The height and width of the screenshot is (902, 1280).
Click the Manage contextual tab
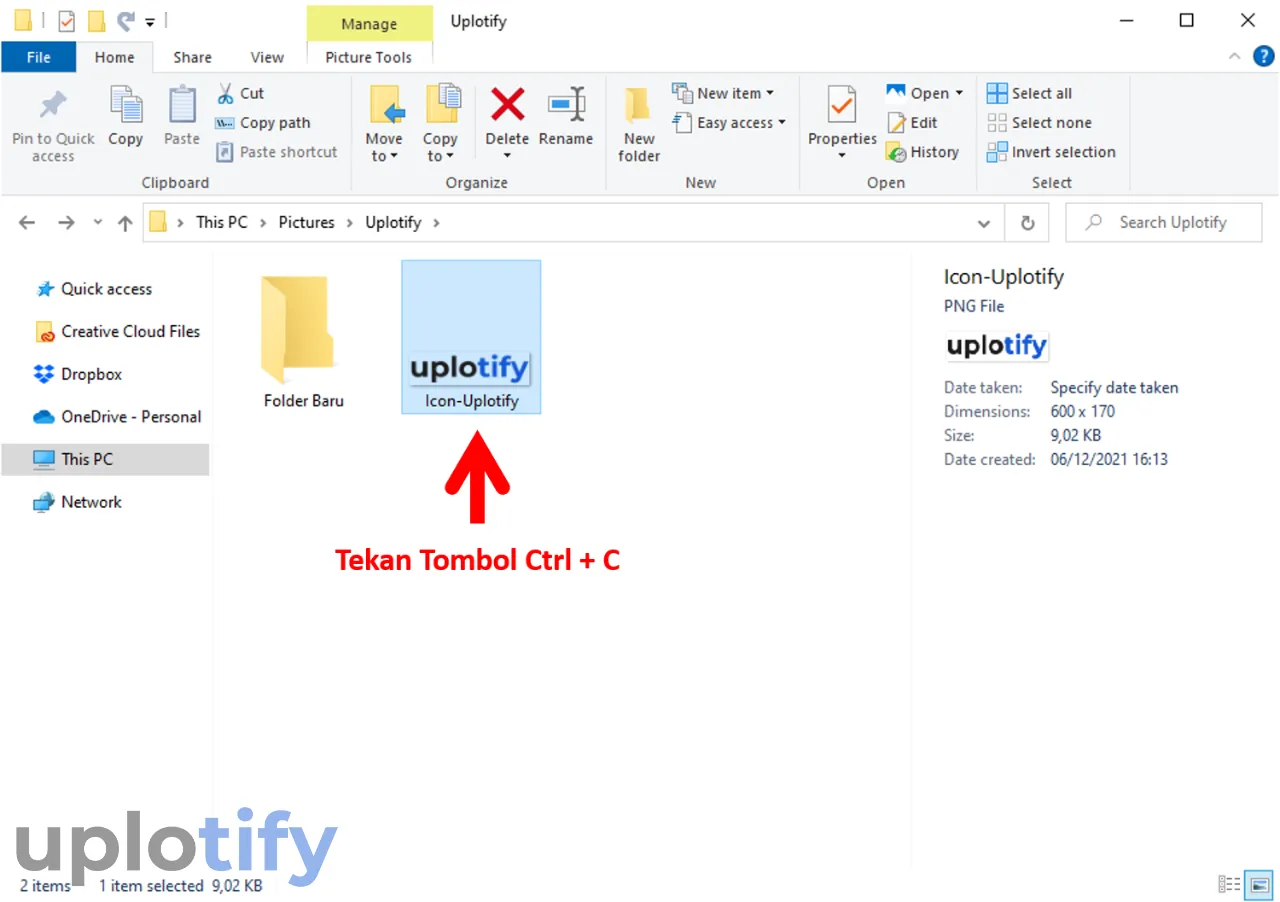369,23
